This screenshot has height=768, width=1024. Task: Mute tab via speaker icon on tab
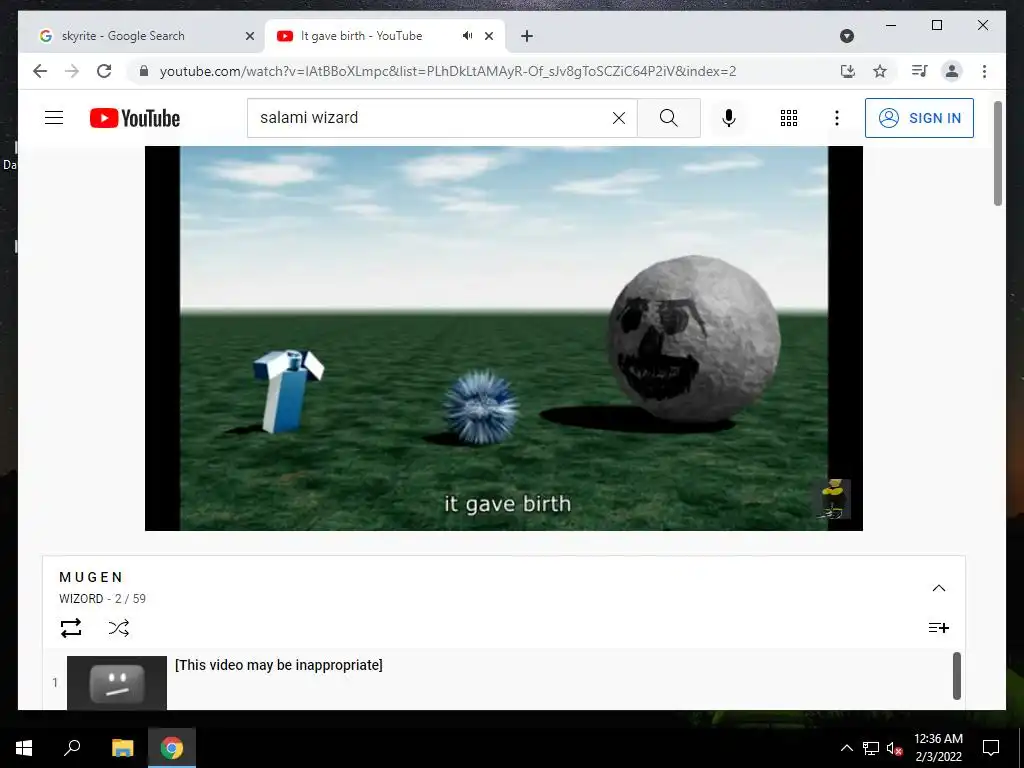click(468, 36)
